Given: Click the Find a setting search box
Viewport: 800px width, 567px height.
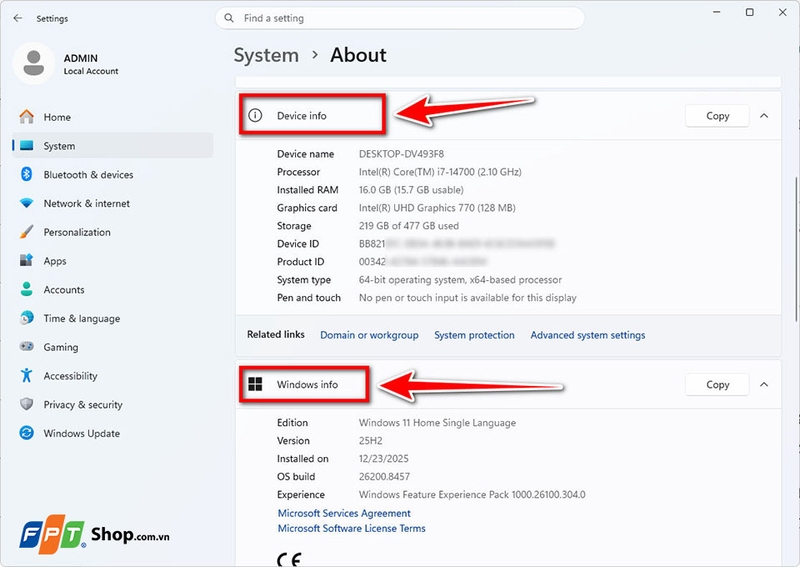Looking at the screenshot, I should [x=399, y=18].
